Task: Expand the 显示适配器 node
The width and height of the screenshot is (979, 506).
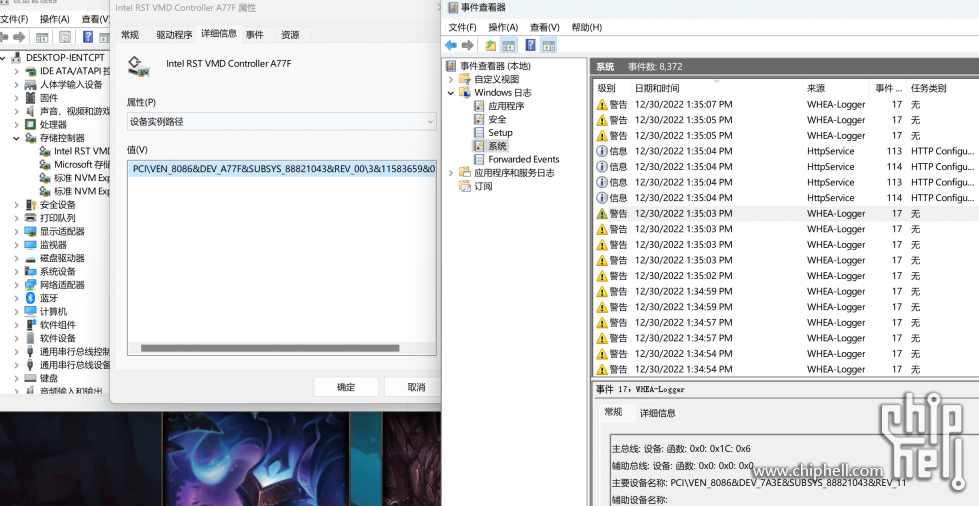Action: 17,231
